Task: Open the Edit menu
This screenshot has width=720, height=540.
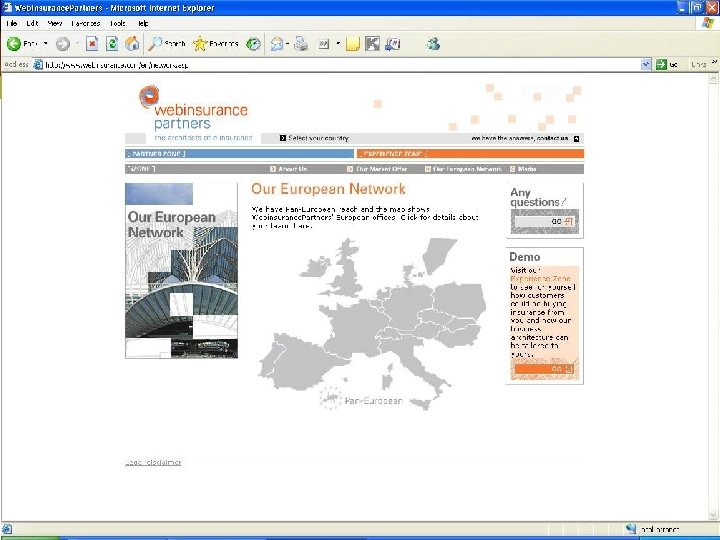Action: point(32,23)
